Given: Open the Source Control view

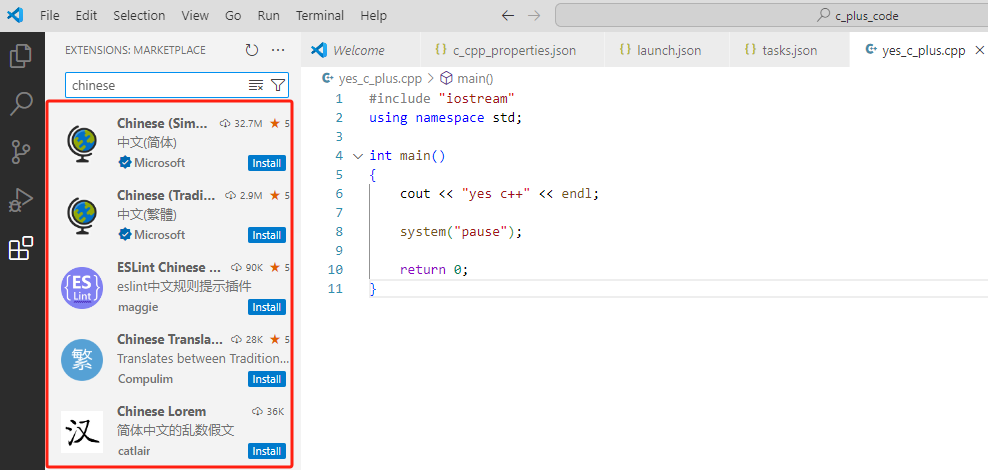Looking at the screenshot, I should click(21, 152).
